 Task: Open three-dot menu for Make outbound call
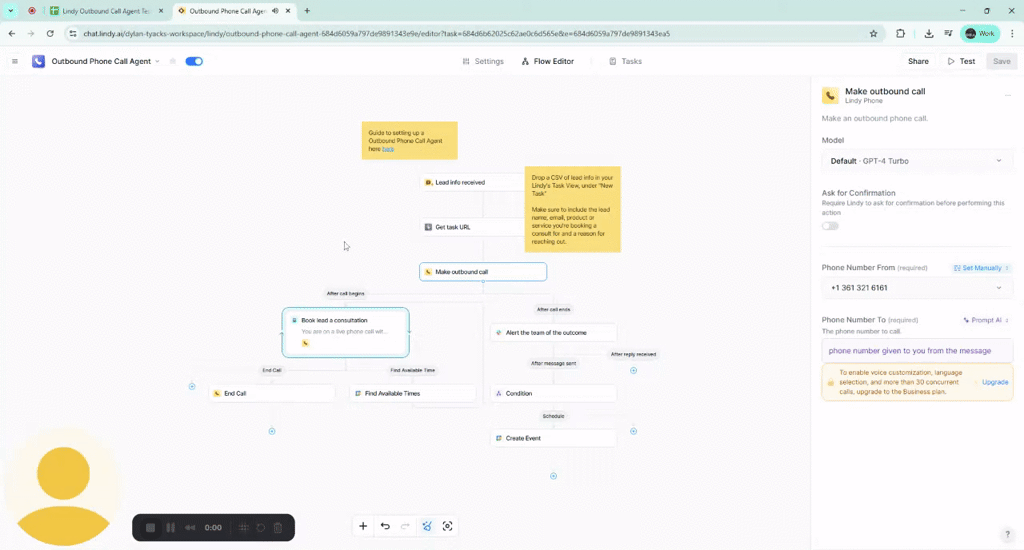pos(1007,96)
